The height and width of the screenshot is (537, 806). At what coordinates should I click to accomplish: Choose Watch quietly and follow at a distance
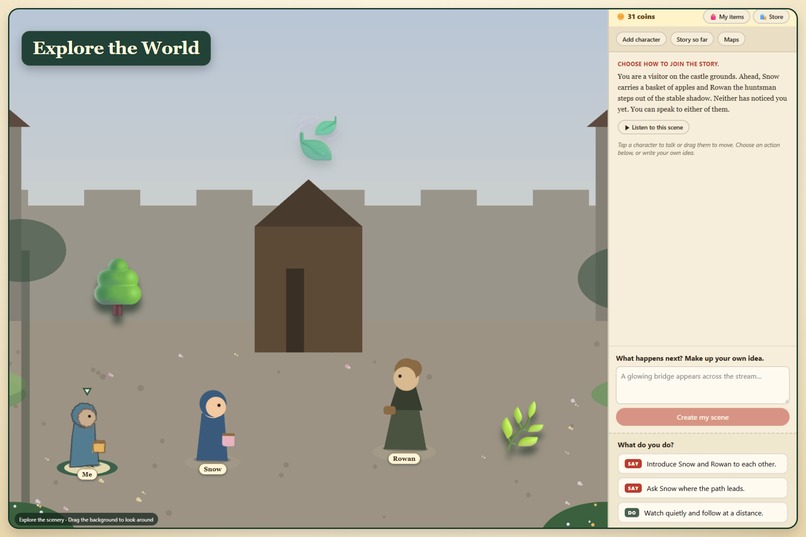point(702,513)
